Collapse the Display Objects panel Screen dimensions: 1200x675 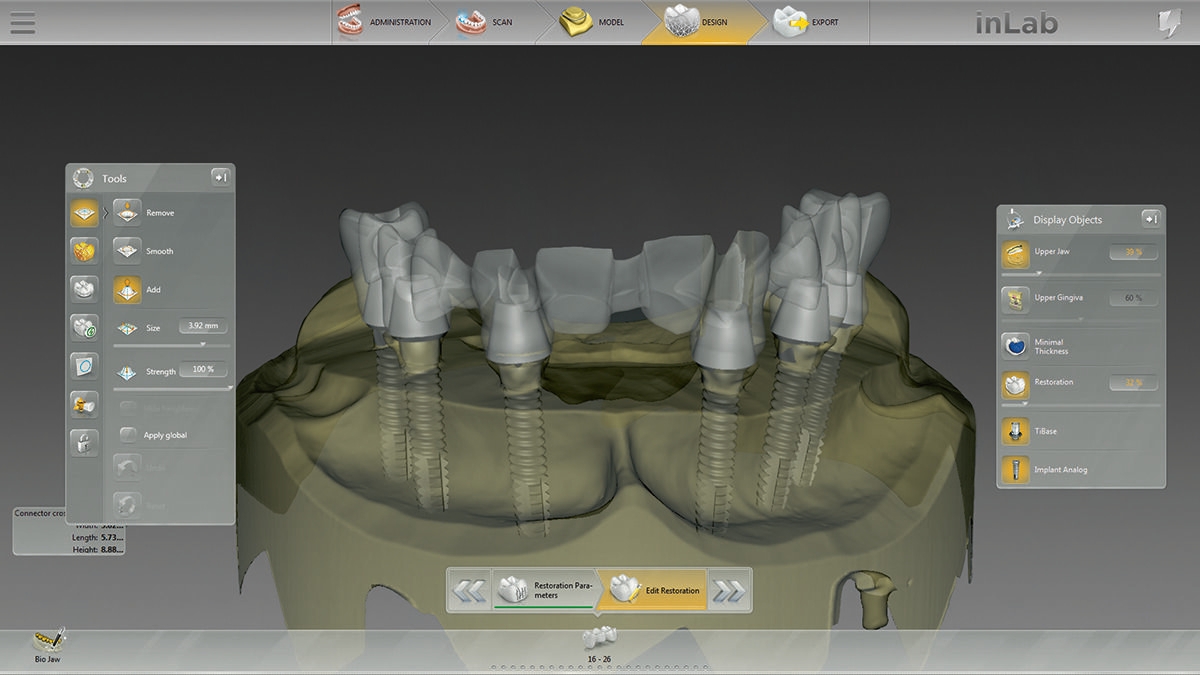pos(1150,219)
